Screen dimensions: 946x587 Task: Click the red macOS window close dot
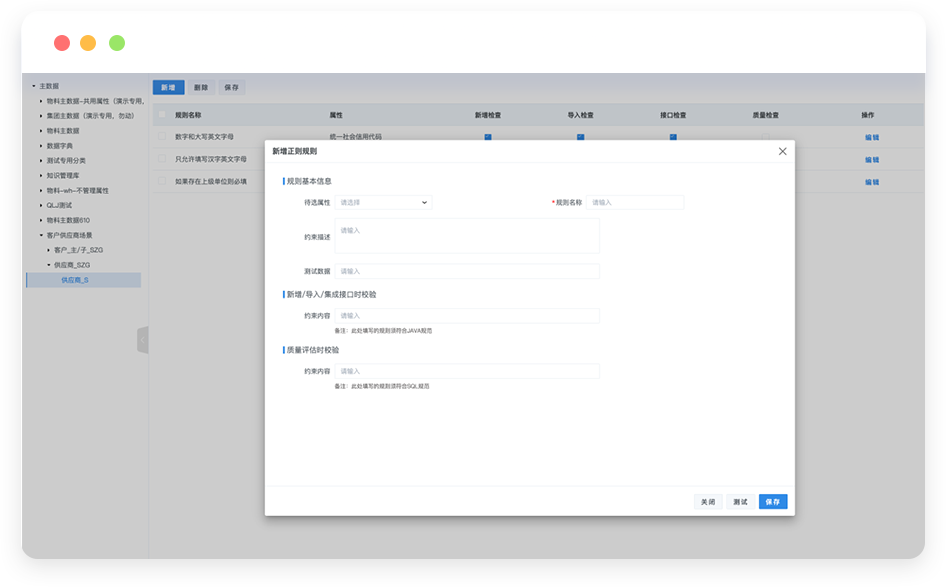point(62,43)
